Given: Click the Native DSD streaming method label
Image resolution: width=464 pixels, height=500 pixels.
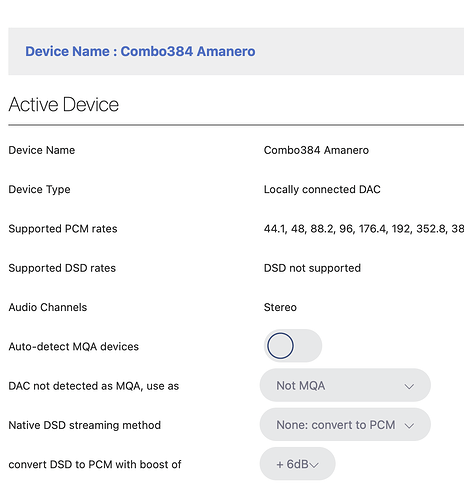Looking at the screenshot, I should pos(85,425).
